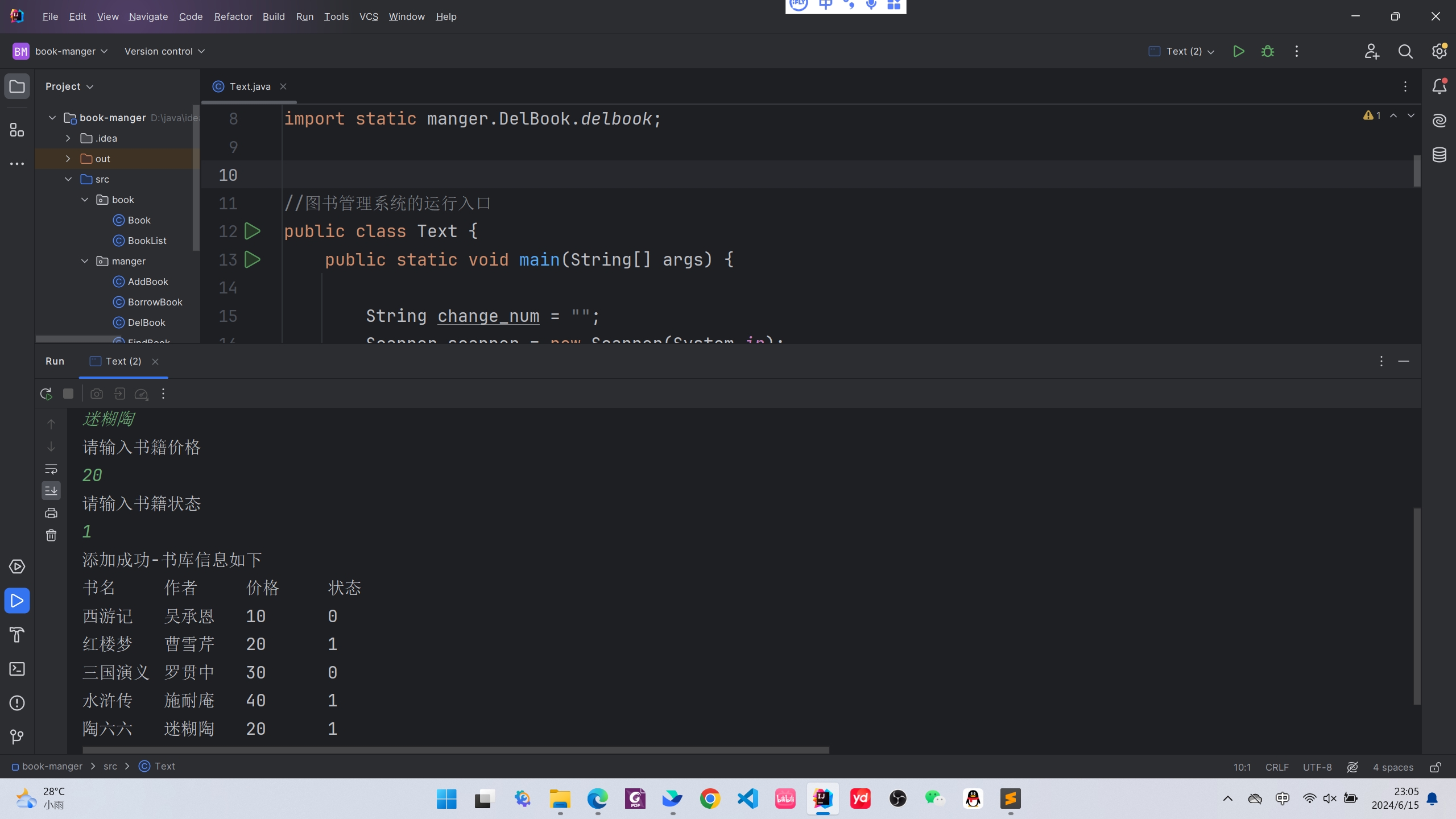1456x819 pixels.
Task: Clear all console output with trash icon
Action: pos(51,535)
